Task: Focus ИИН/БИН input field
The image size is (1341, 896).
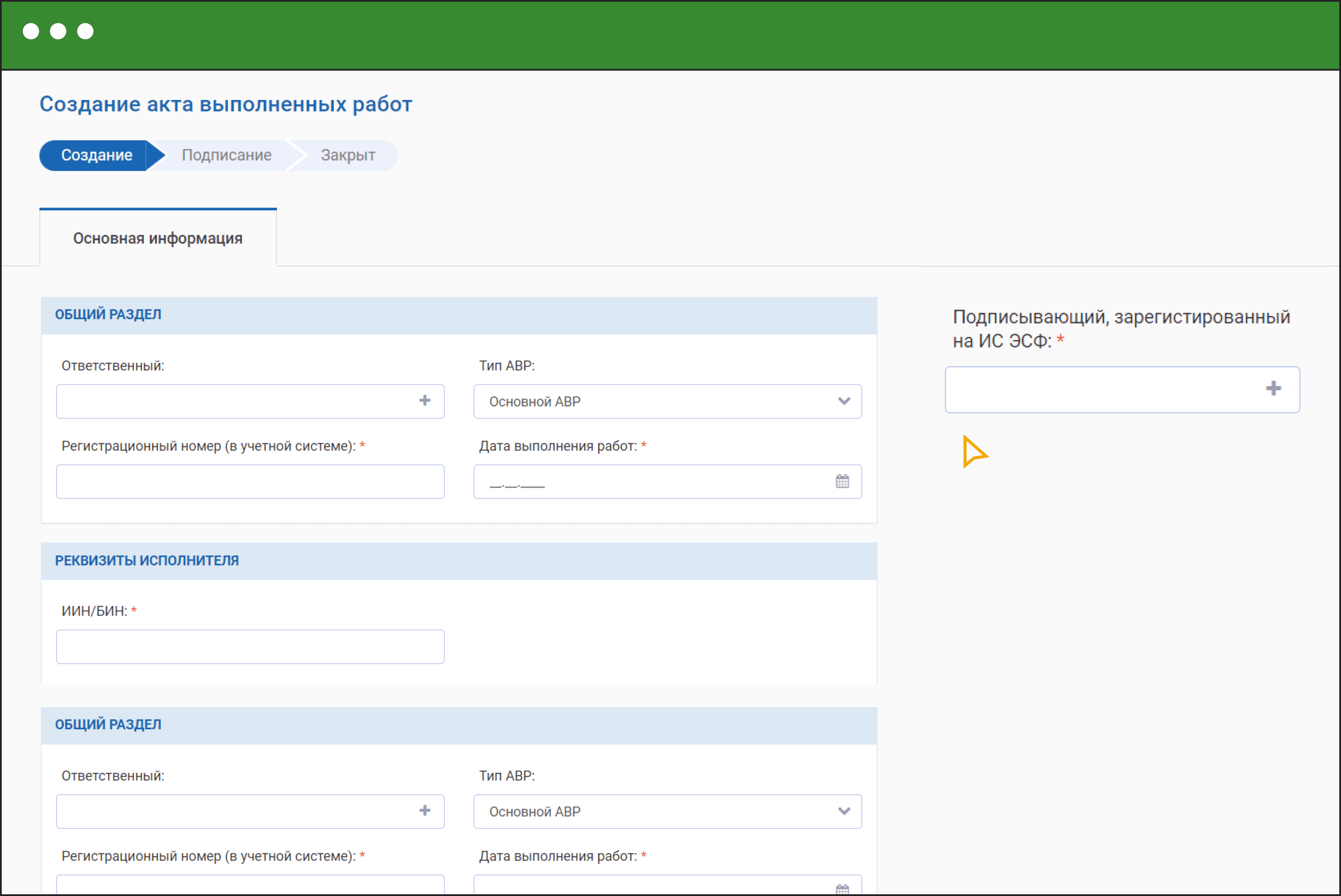Action: [x=250, y=647]
